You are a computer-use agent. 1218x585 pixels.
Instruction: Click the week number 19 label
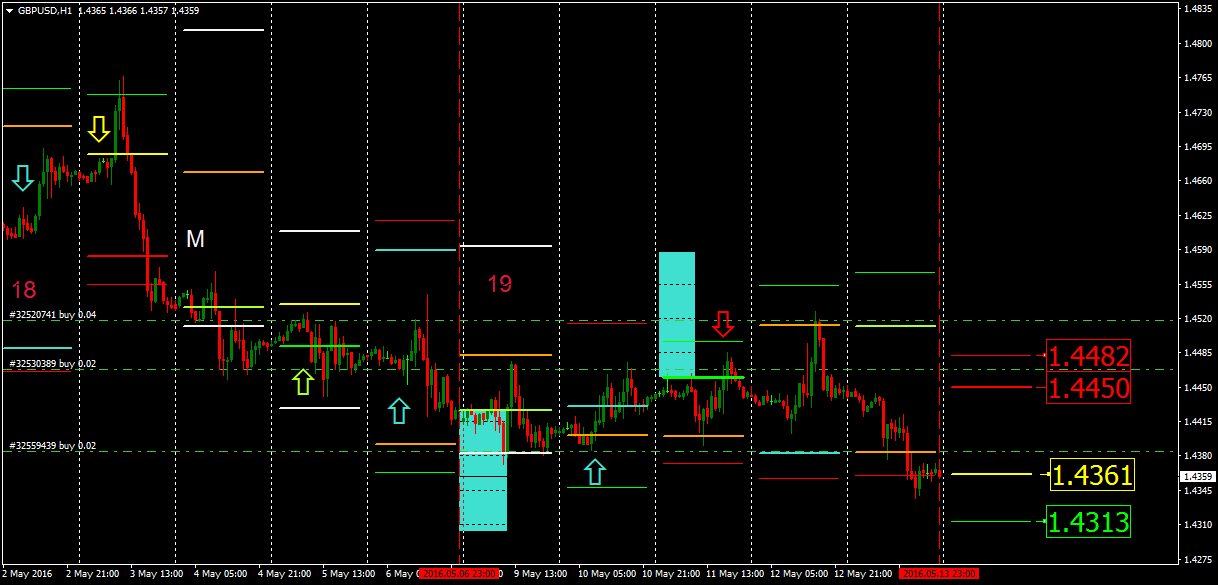tap(500, 284)
